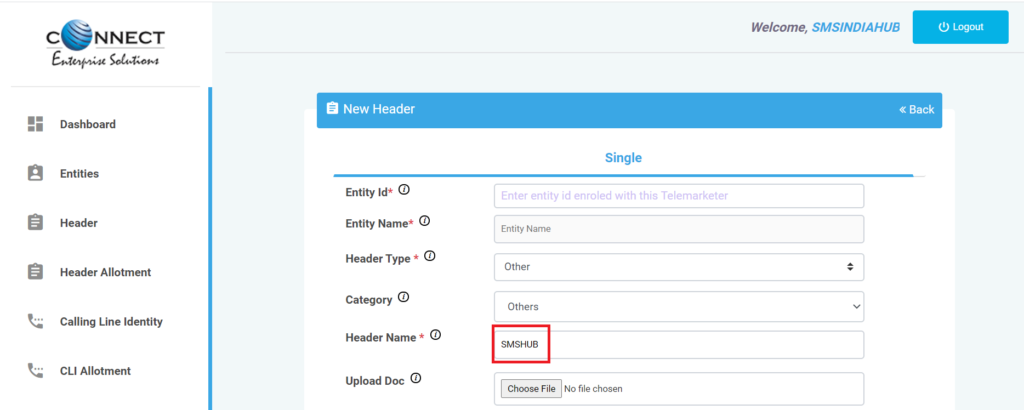Screen dimensions: 1024x410
Task: Expand the Category dropdown showing Others
Action: (x=679, y=307)
